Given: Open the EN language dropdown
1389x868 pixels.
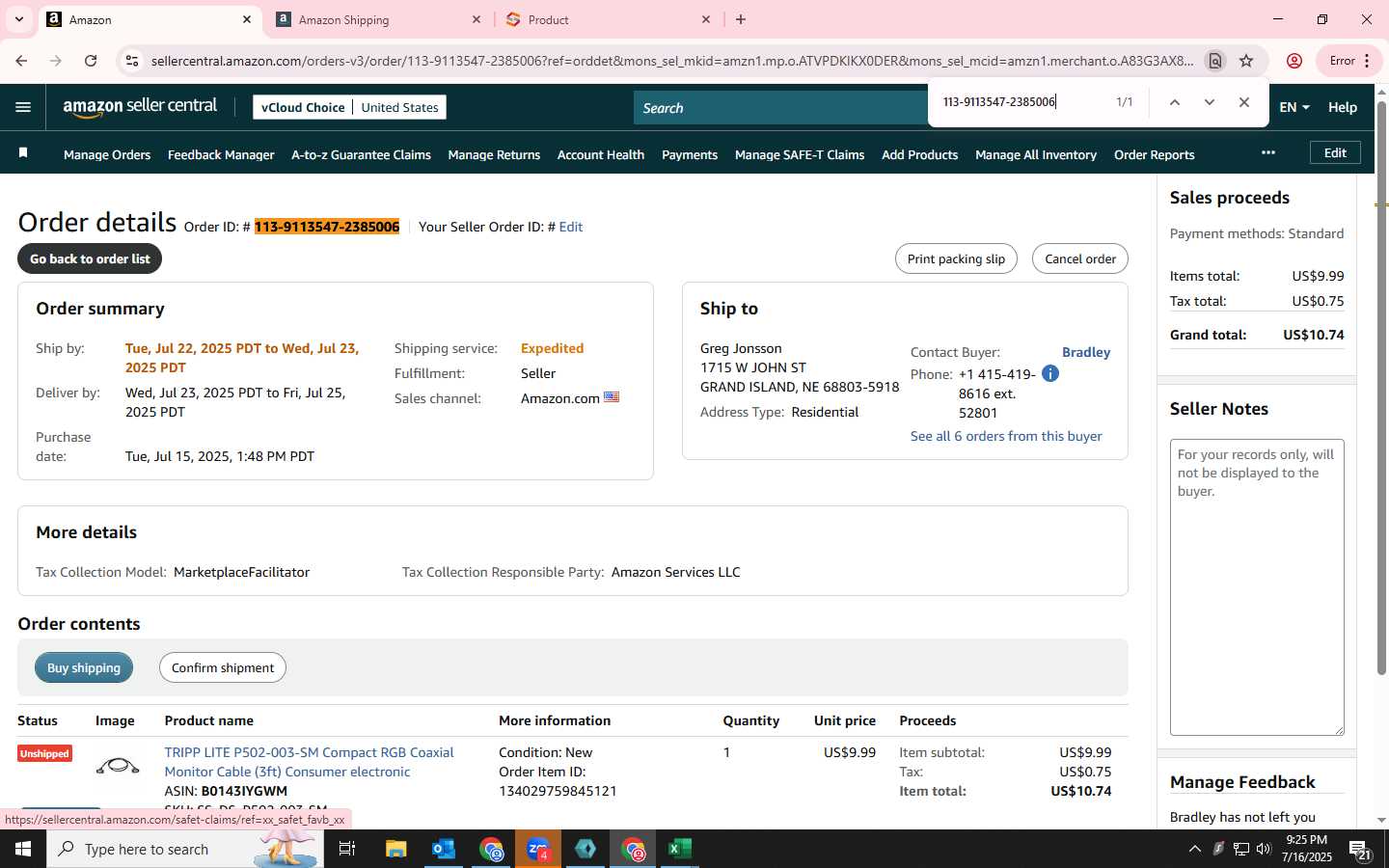Looking at the screenshot, I should [1294, 107].
